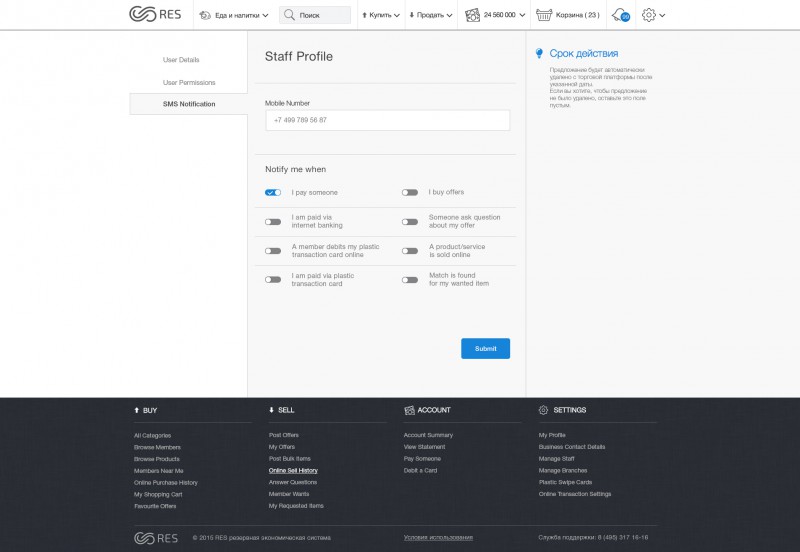Enable 'Match is found for my wanted item' toggle
This screenshot has height=552, width=800.
410,280
